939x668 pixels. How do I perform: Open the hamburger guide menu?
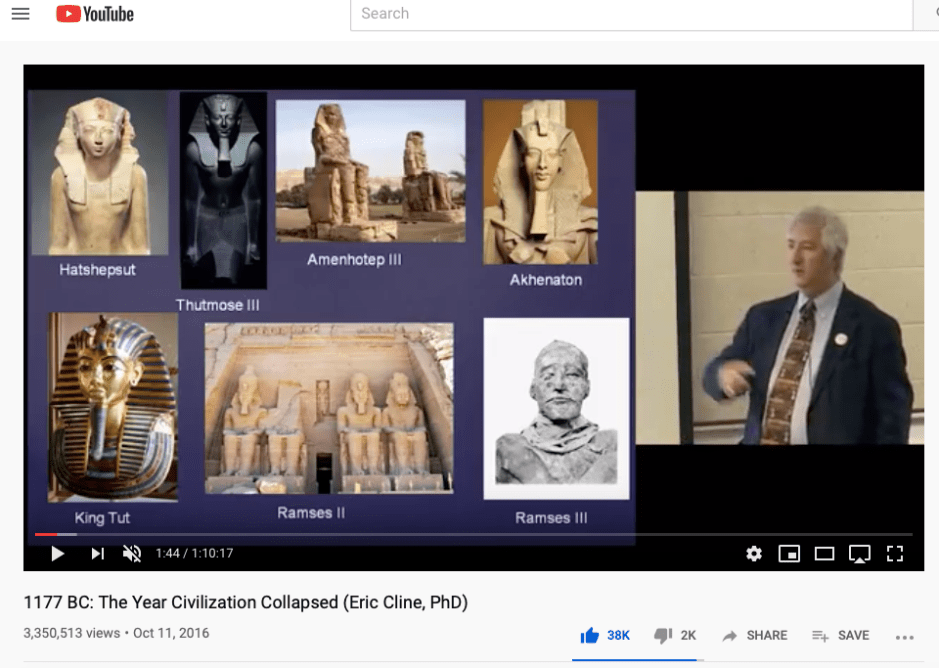pyautogui.click(x=20, y=14)
